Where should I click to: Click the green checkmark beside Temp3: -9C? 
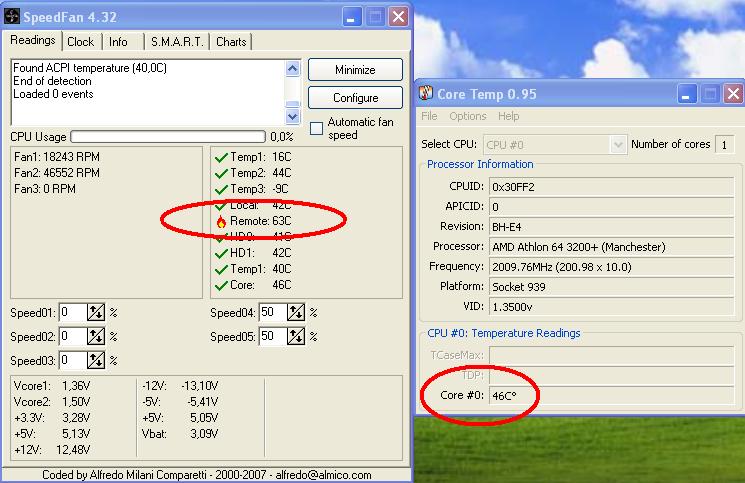[x=221, y=189]
